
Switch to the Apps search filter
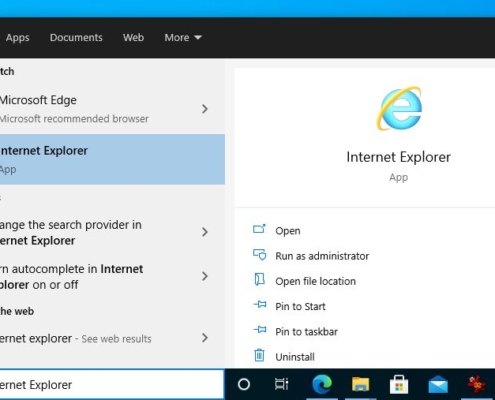coord(17,37)
